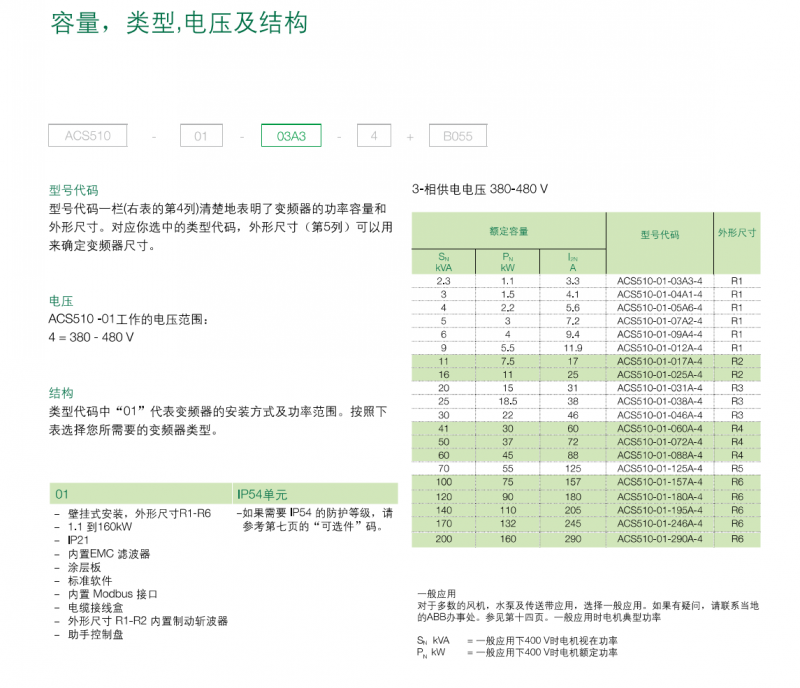Click model ACS510-01-05A6-4 in table
This screenshot has width=800, height=688.
[659, 308]
